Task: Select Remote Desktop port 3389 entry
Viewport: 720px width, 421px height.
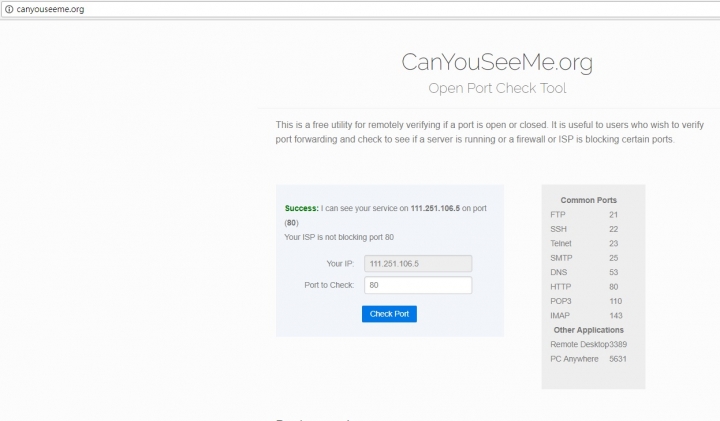Action: tap(589, 344)
